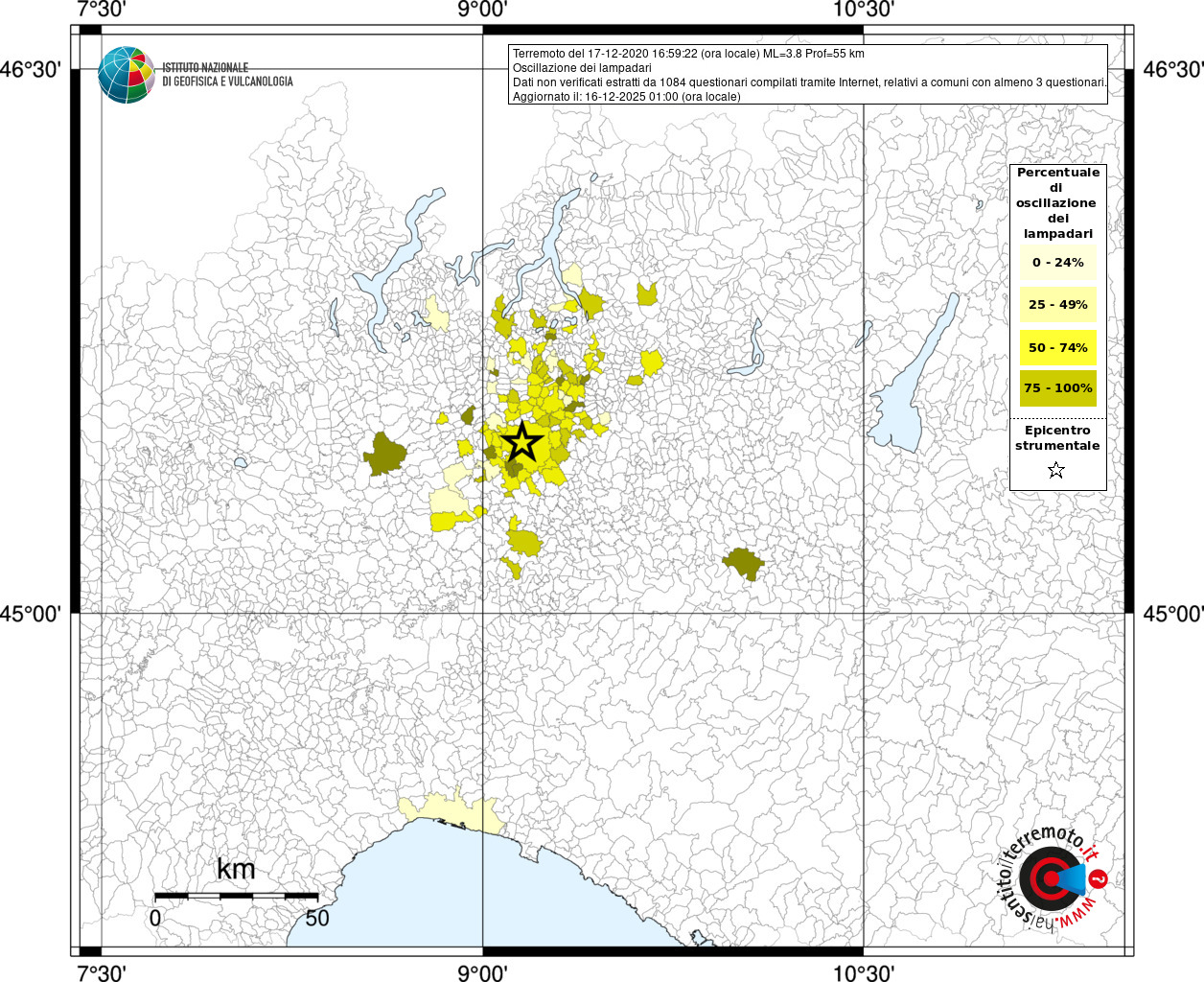
Task: Click the isolated olive municipality west of the epicenter
Action: (x=385, y=455)
